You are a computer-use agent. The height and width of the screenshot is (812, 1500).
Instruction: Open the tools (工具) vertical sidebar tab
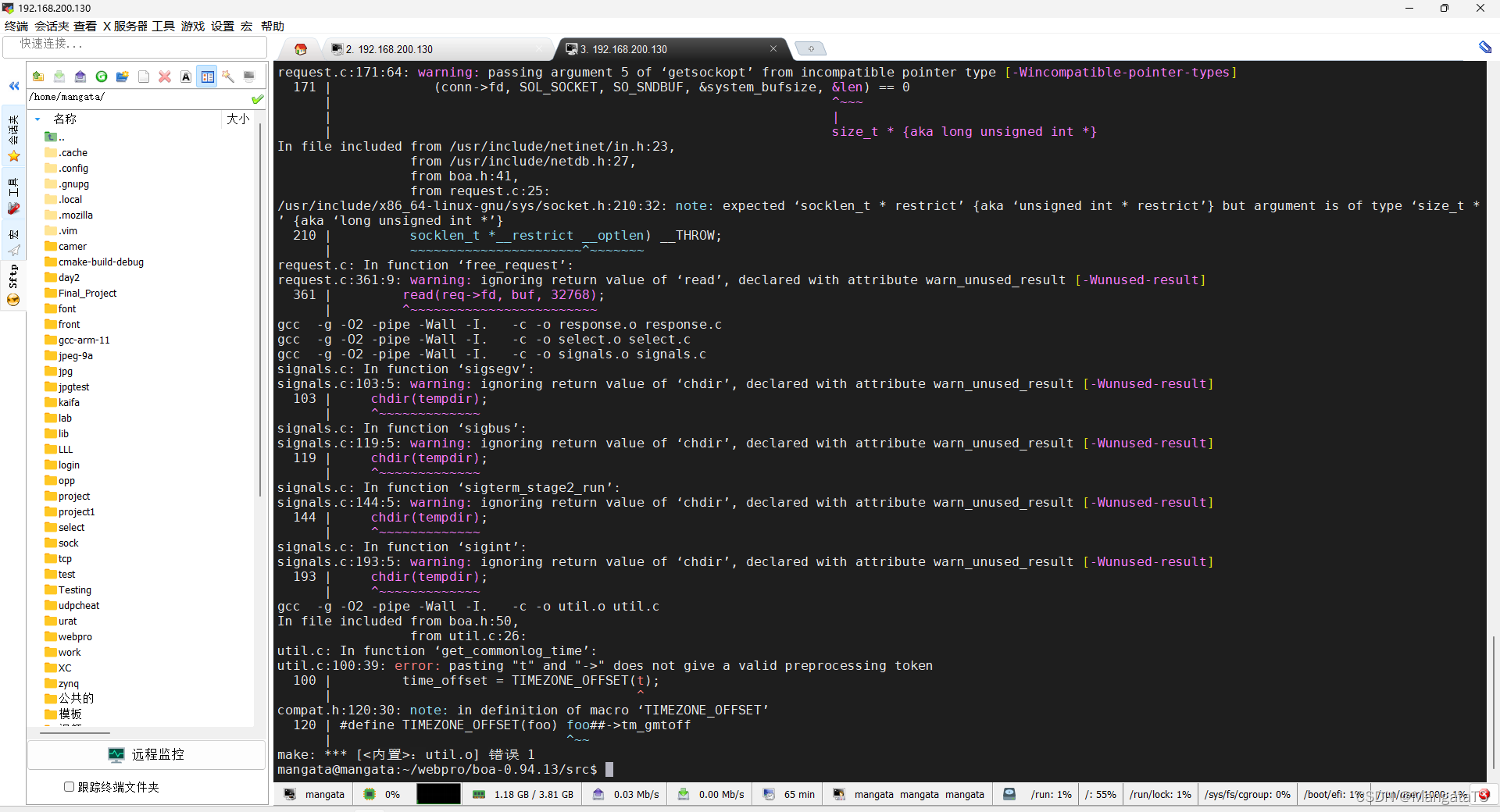(x=13, y=196)
